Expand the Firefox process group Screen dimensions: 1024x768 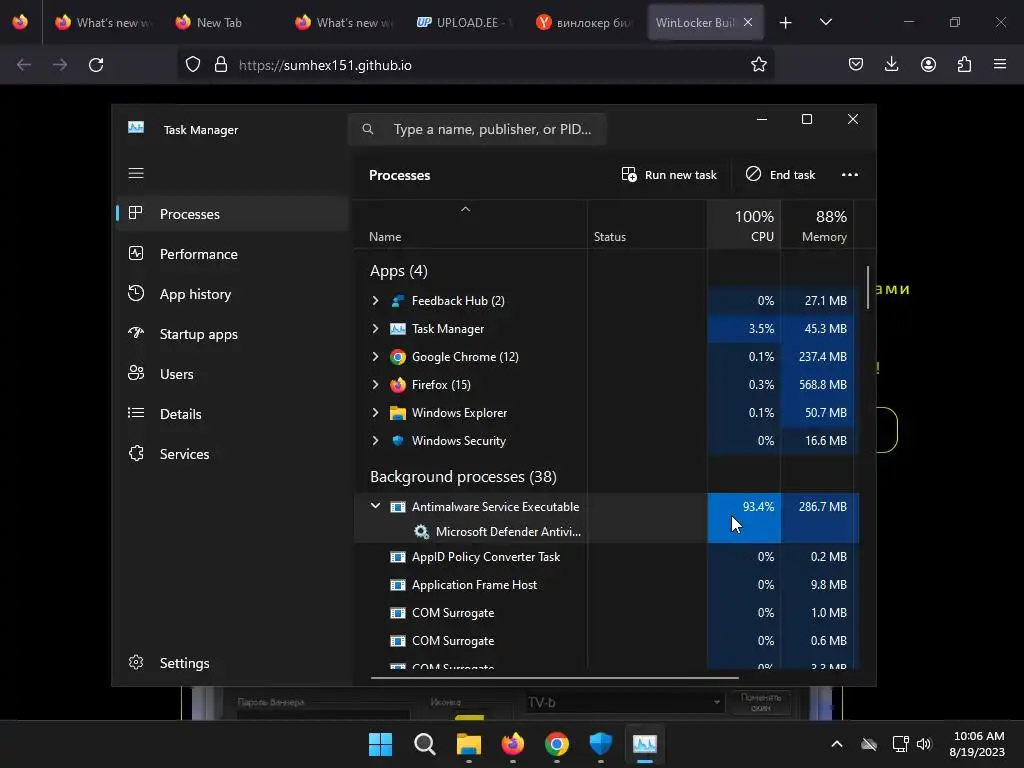coord(376,385)
